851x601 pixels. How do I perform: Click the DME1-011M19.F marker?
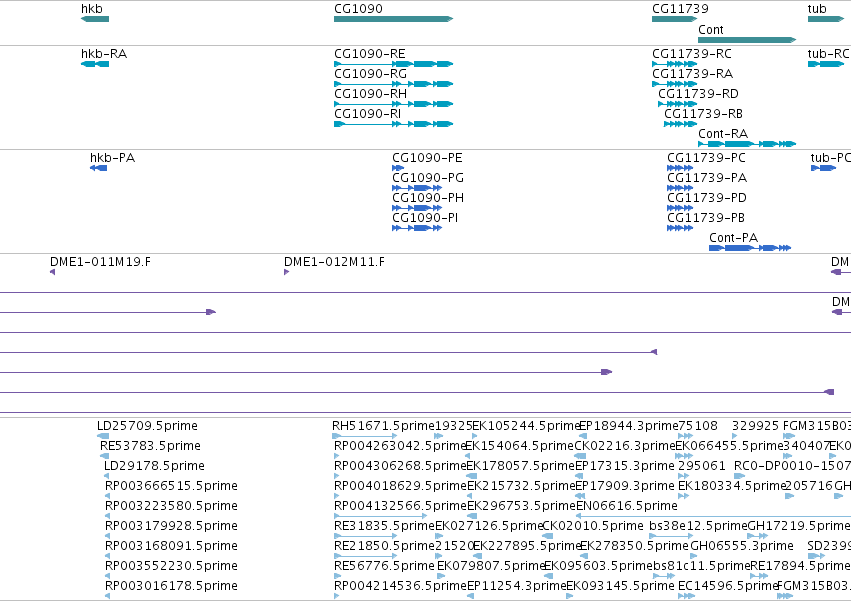53,272
